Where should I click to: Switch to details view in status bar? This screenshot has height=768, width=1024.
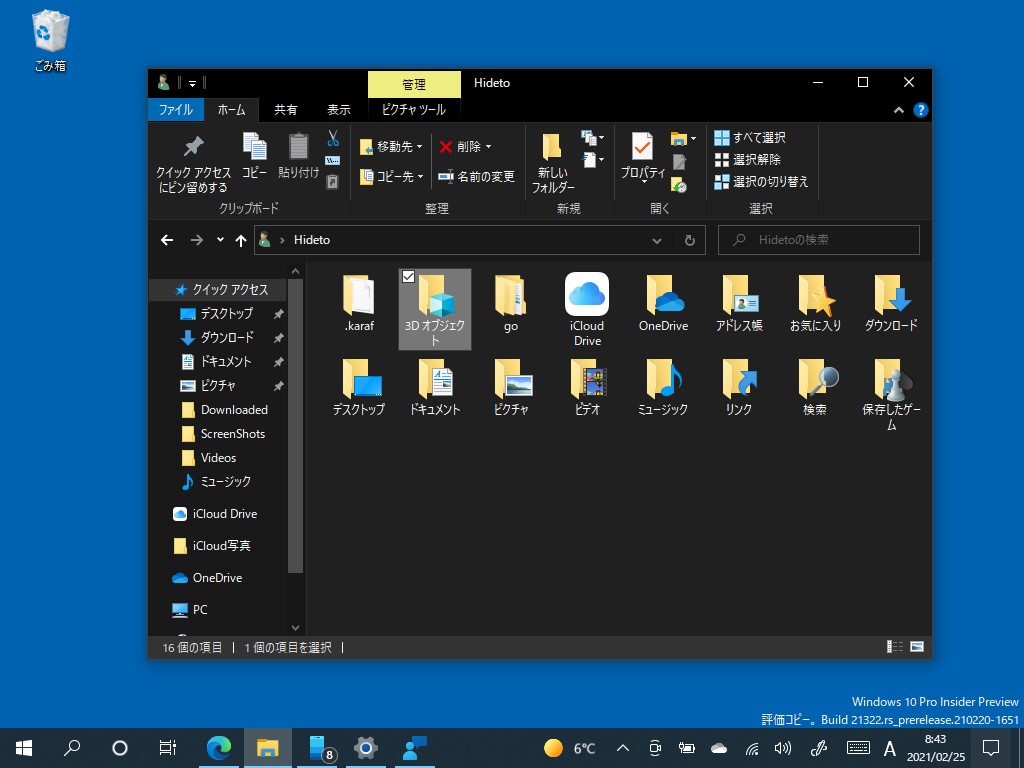click(895, 647)
